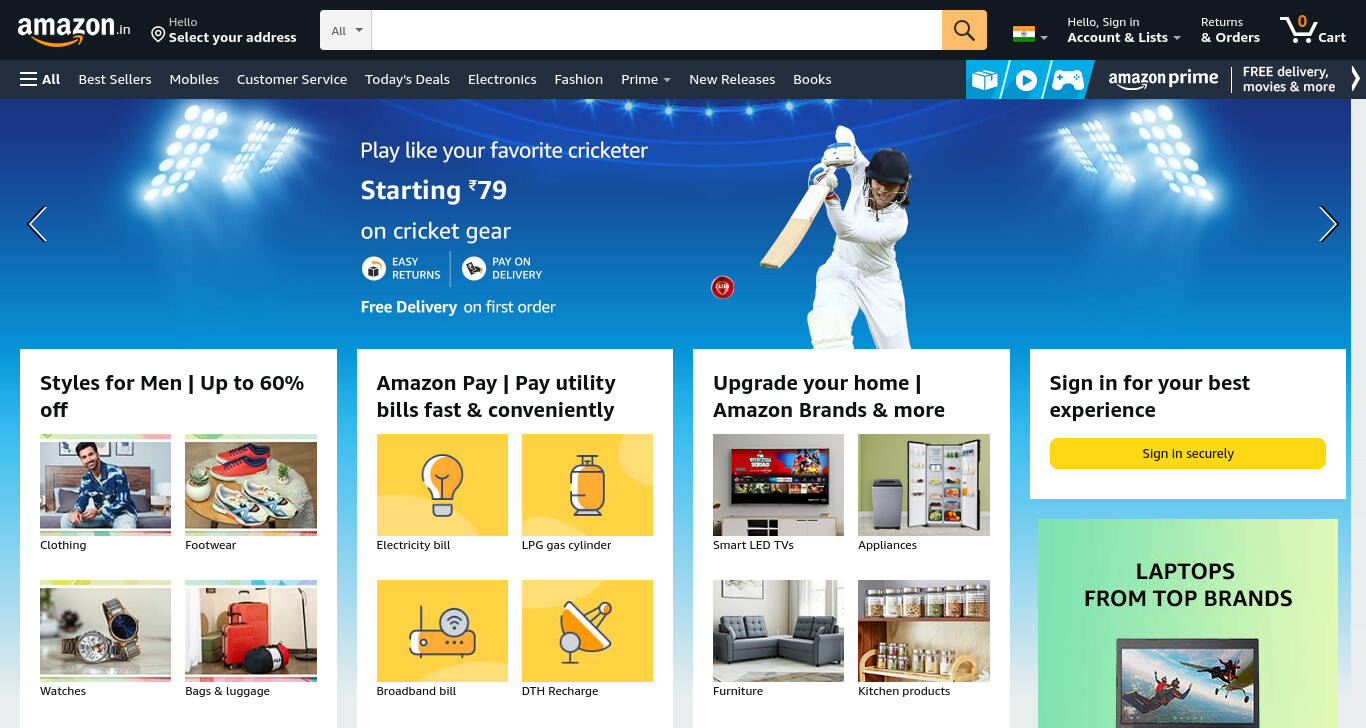Click the magnifying glass search button
This screenshot has width=1366, height=728.
pyautogui.click(x=964, y=30)
